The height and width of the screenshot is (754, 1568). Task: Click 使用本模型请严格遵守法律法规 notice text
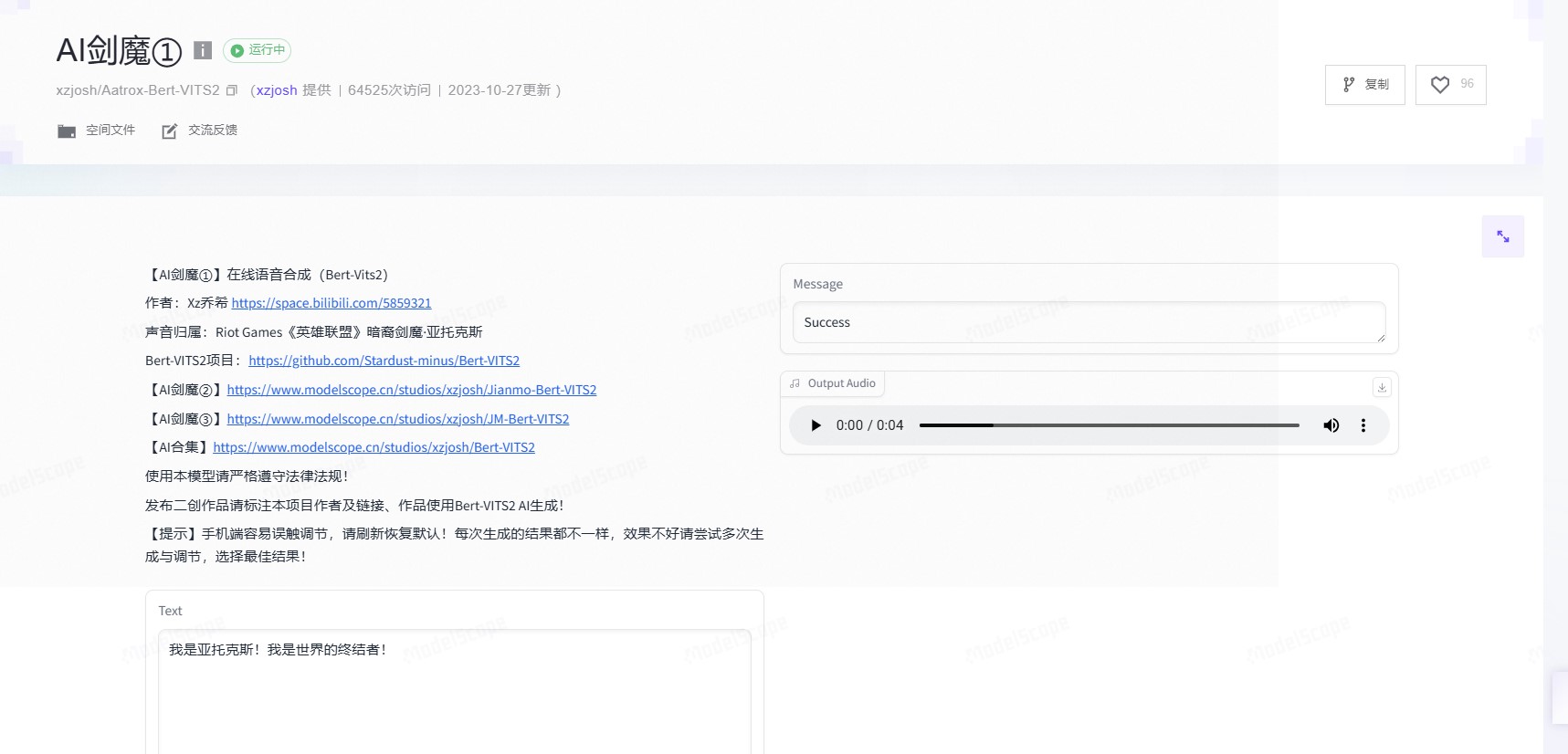point(247,476)
